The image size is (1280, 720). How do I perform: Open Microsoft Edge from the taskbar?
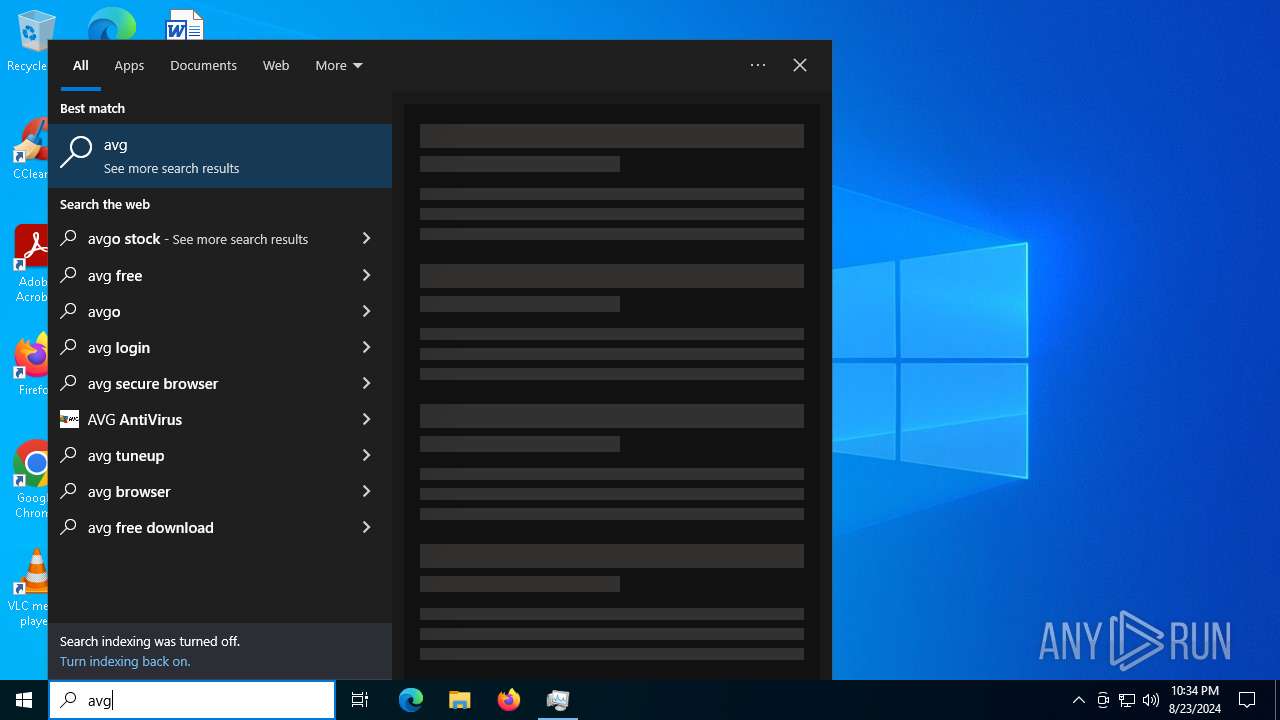point(411,700)
